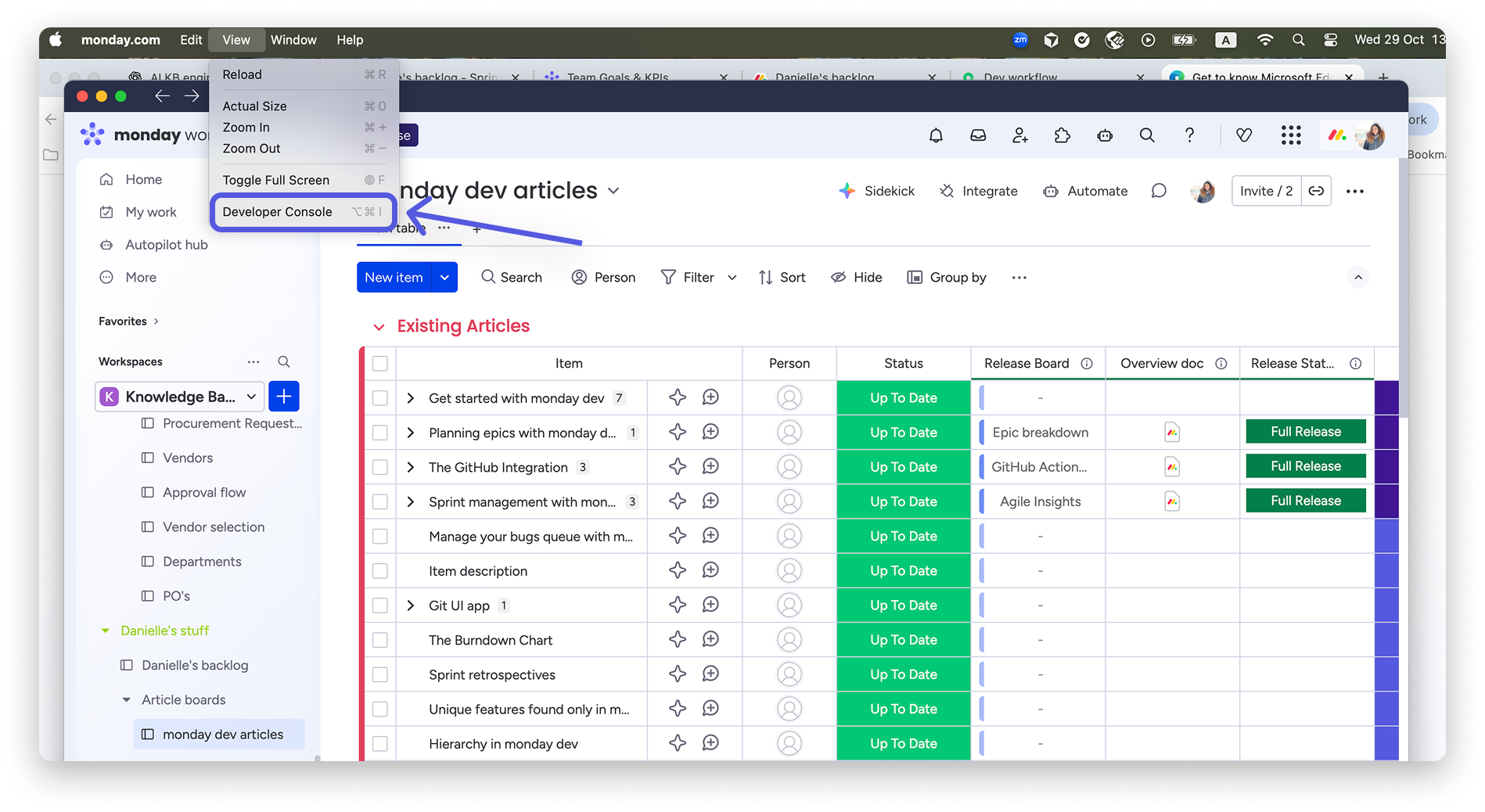Viewport: 1485px width, 812px height.
Task: Click Up To Date status for Hierarchy in monday dev
Action: coord(904,744)
